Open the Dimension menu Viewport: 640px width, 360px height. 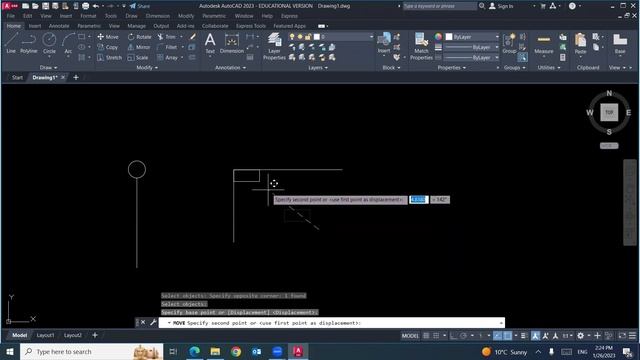click(x=158, y=16)
